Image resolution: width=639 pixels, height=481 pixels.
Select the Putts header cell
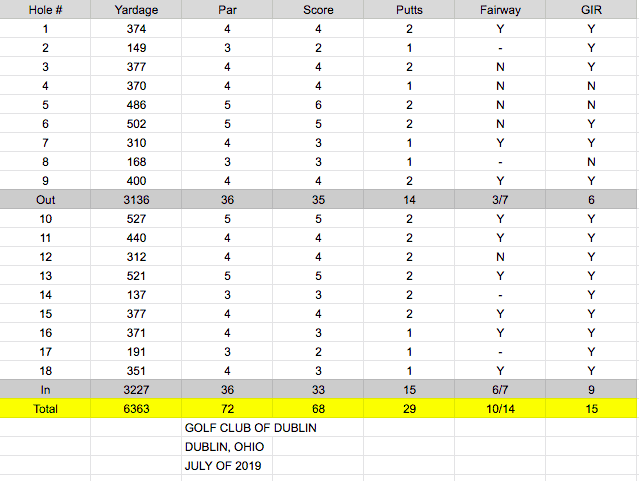pyautogui.click(x=408, y=12)
